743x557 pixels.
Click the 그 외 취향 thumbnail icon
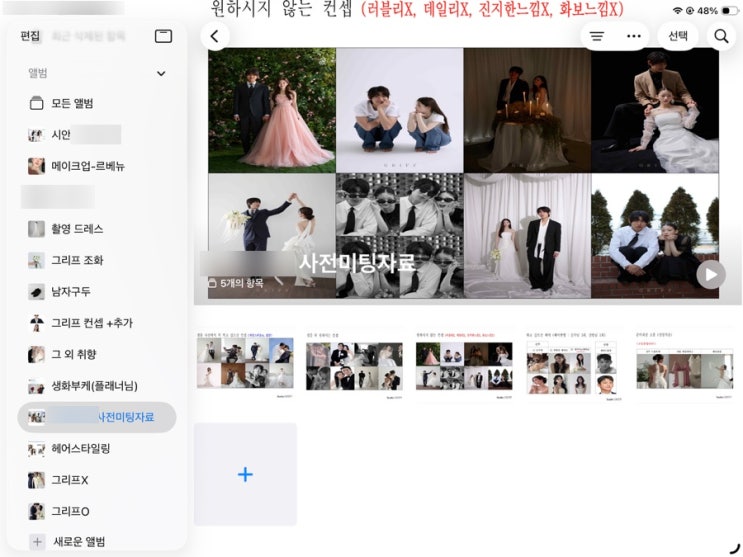pos(36,355)
